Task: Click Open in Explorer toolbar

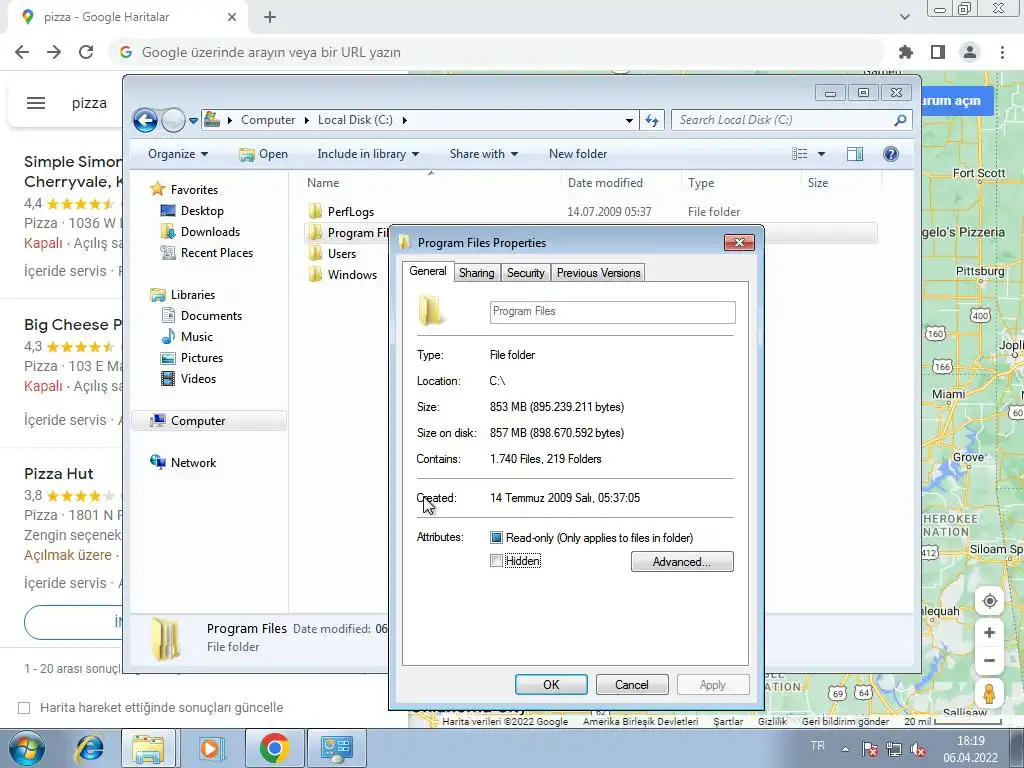Action: [x=264, y=154]
